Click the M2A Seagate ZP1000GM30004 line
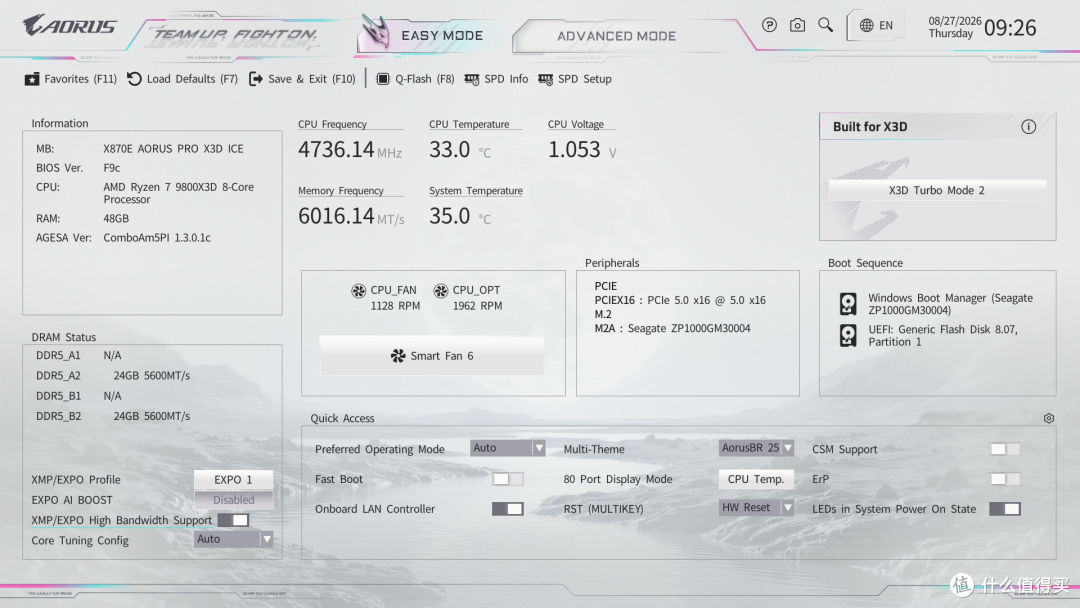This screenshot has height=608, width=1080. pos(672,328)
